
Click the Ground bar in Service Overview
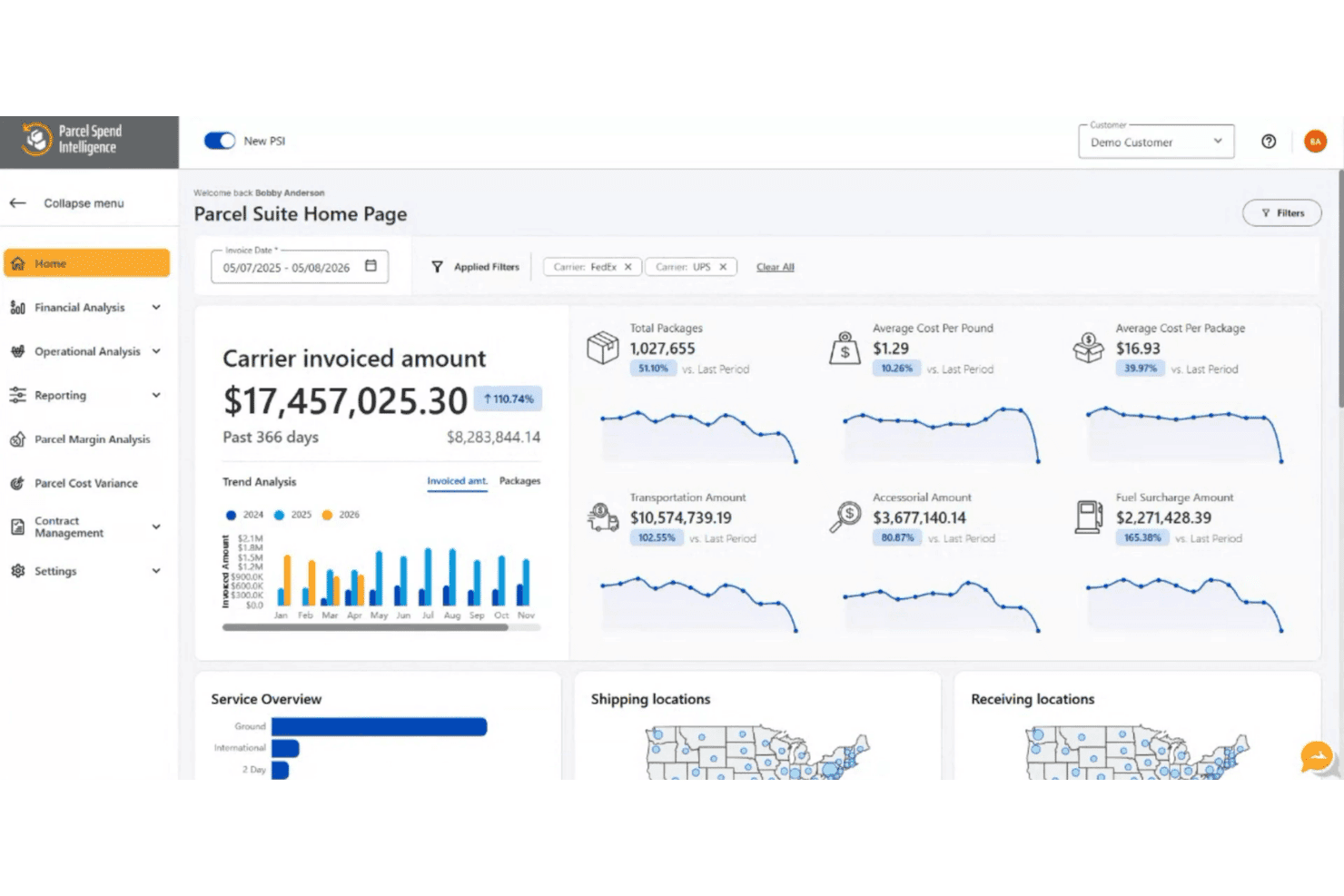click(x=379, y=726)
